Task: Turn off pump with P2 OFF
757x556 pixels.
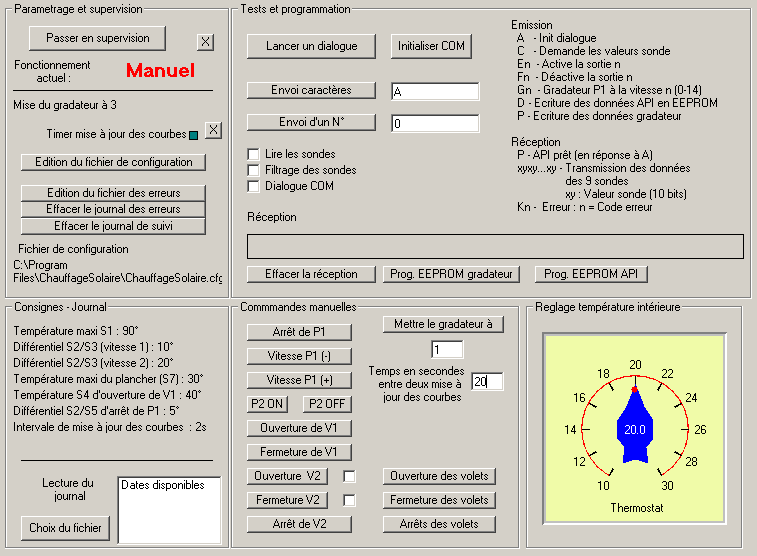Action: (327, 404)
